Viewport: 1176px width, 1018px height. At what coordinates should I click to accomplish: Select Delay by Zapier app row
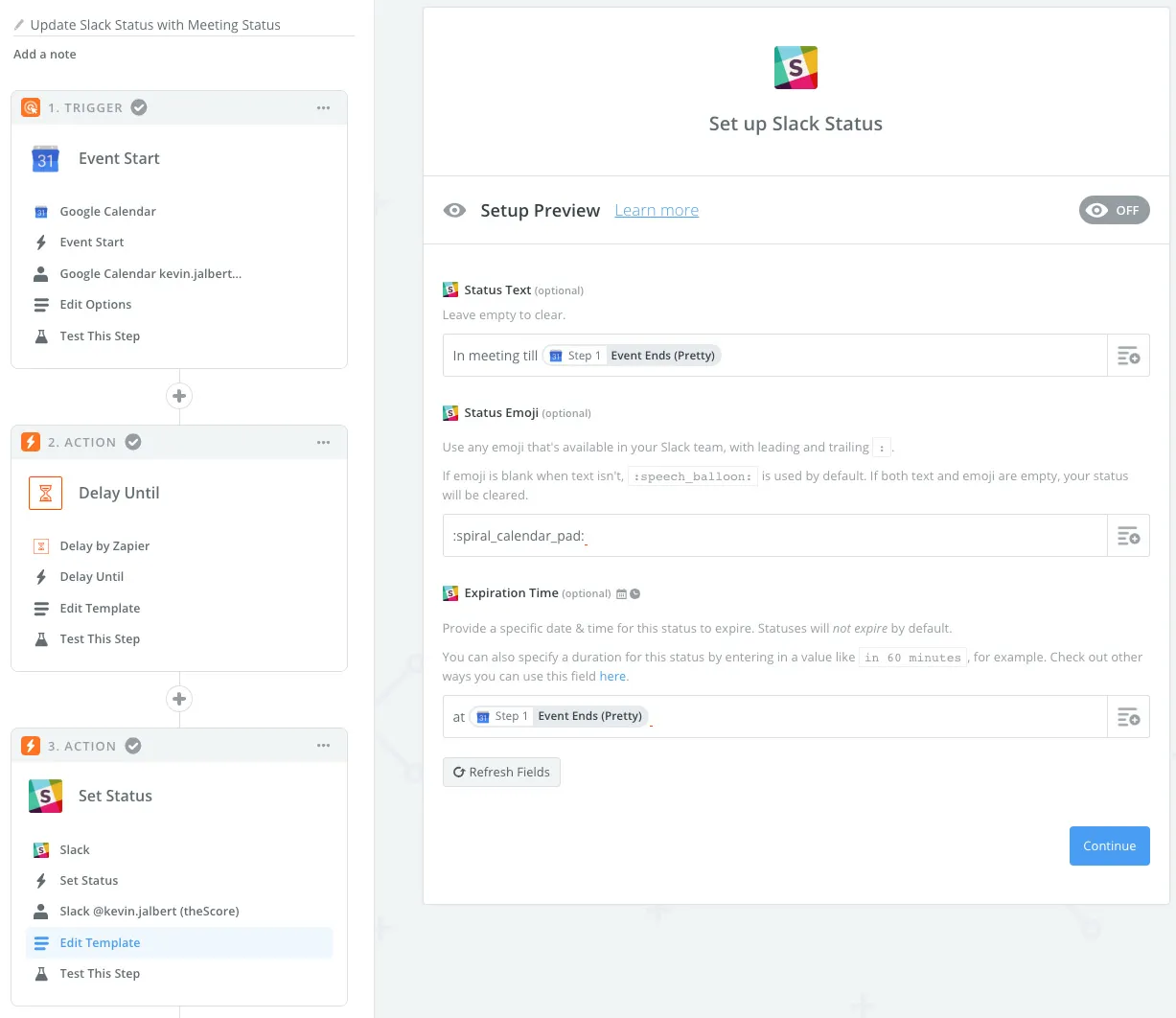coord(179,546)
